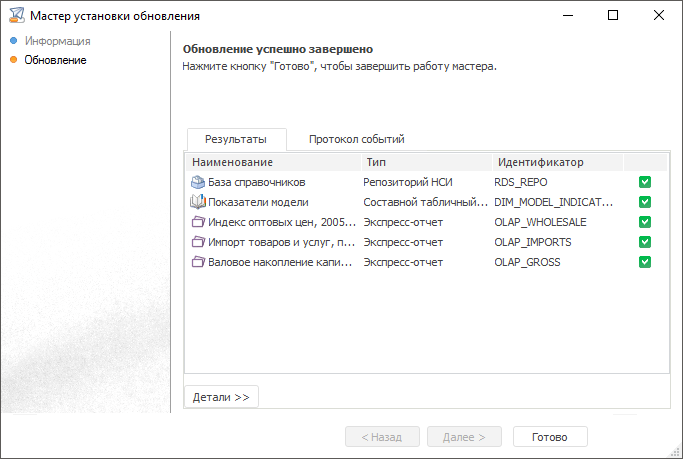Select the Обновление step in the sidebar
This screenshot has width=683, height=459.
click(x=55, y=60)
